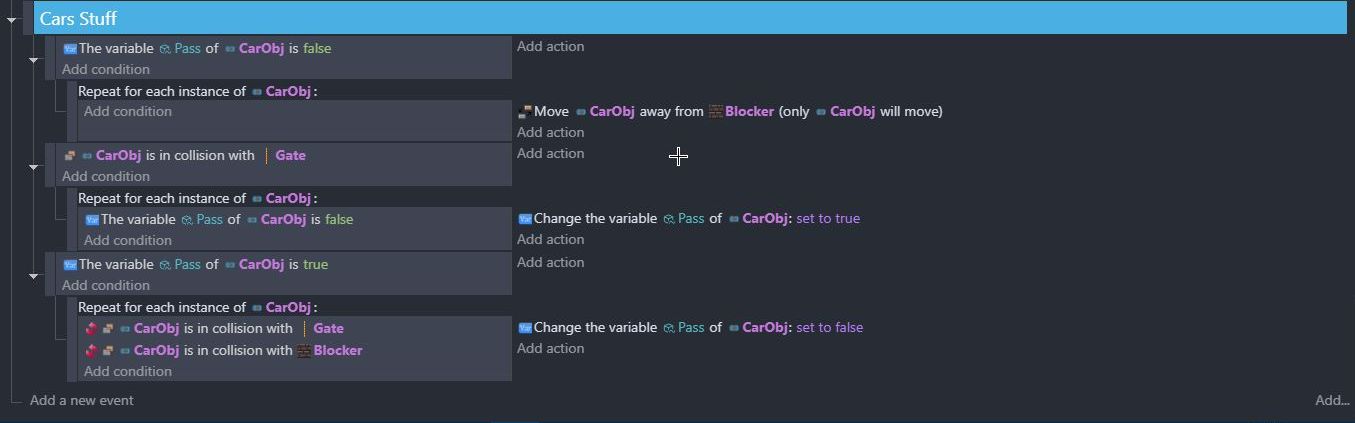
Task: Click Blocker icon in inverted collision condition
Action: (x=304, y=350)
